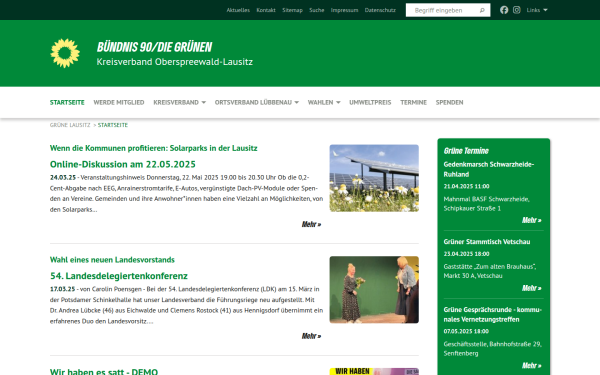The image size is (600, 375).
Task: Expand the Kreisverband menu dropdown
Action: (179, 103)
